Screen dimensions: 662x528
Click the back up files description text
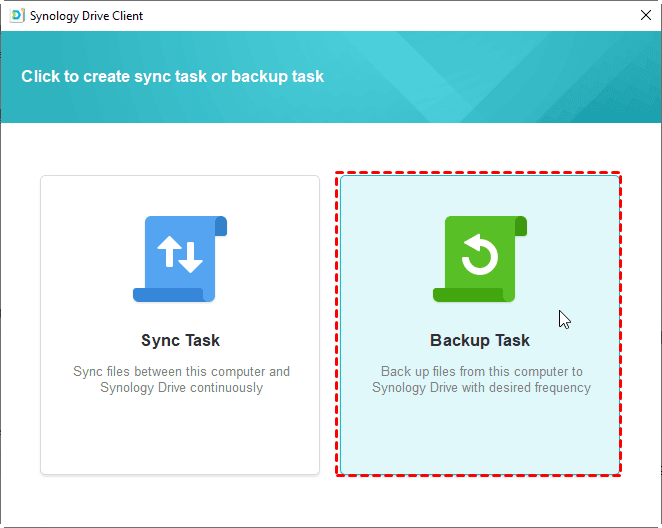481,379
